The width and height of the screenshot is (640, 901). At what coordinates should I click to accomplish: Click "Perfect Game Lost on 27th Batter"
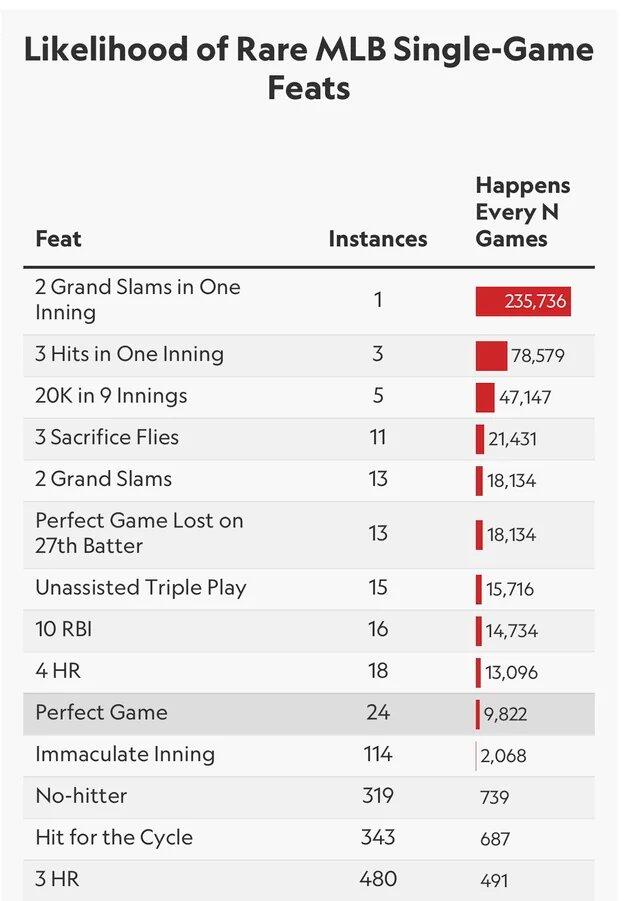[139, 533]
